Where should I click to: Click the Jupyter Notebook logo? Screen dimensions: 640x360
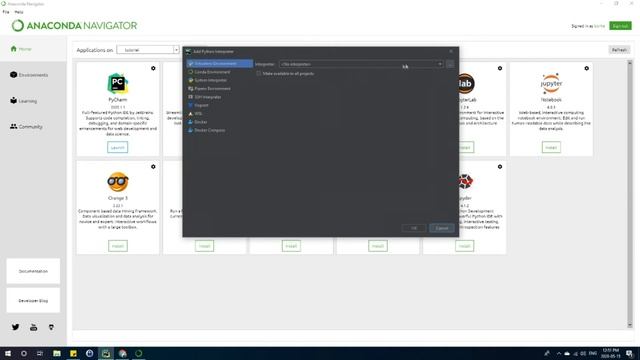click(x=551, y=84)
